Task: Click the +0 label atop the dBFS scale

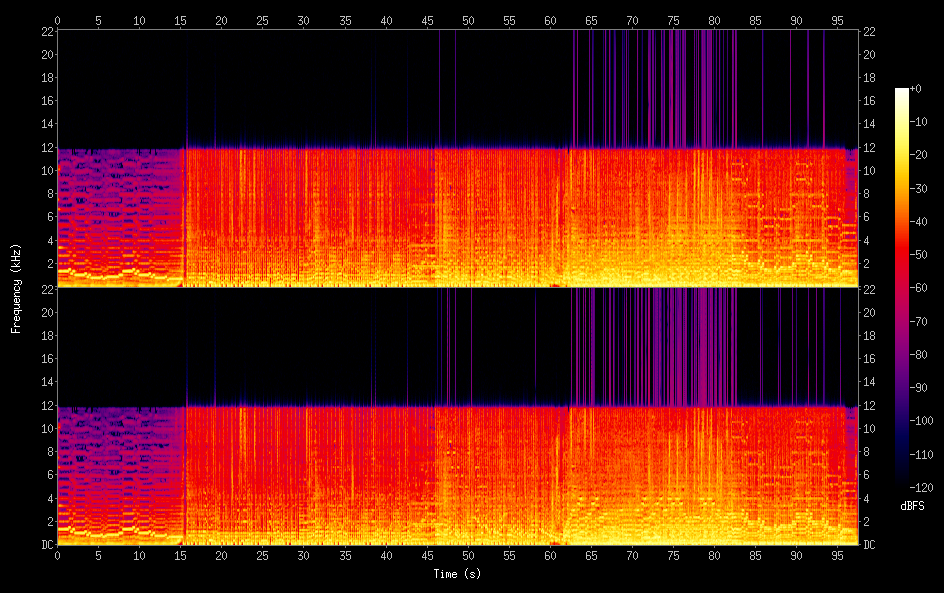Action: point(916,89)
